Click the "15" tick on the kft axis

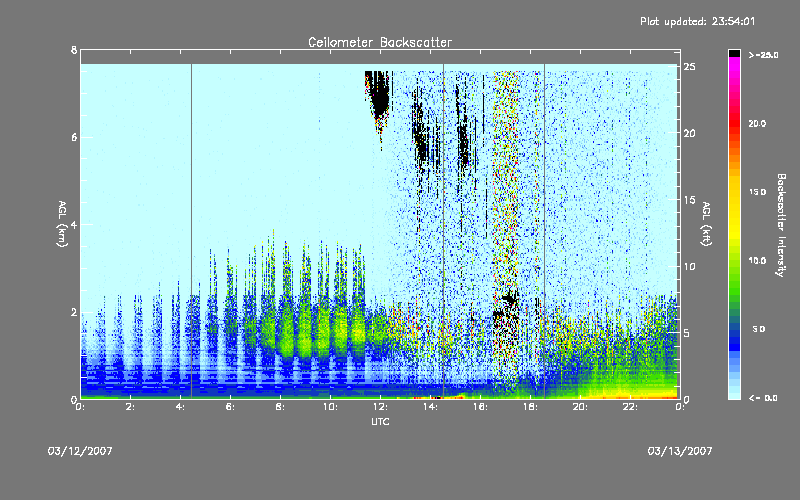pyautogui.click(x=689, y=200)
